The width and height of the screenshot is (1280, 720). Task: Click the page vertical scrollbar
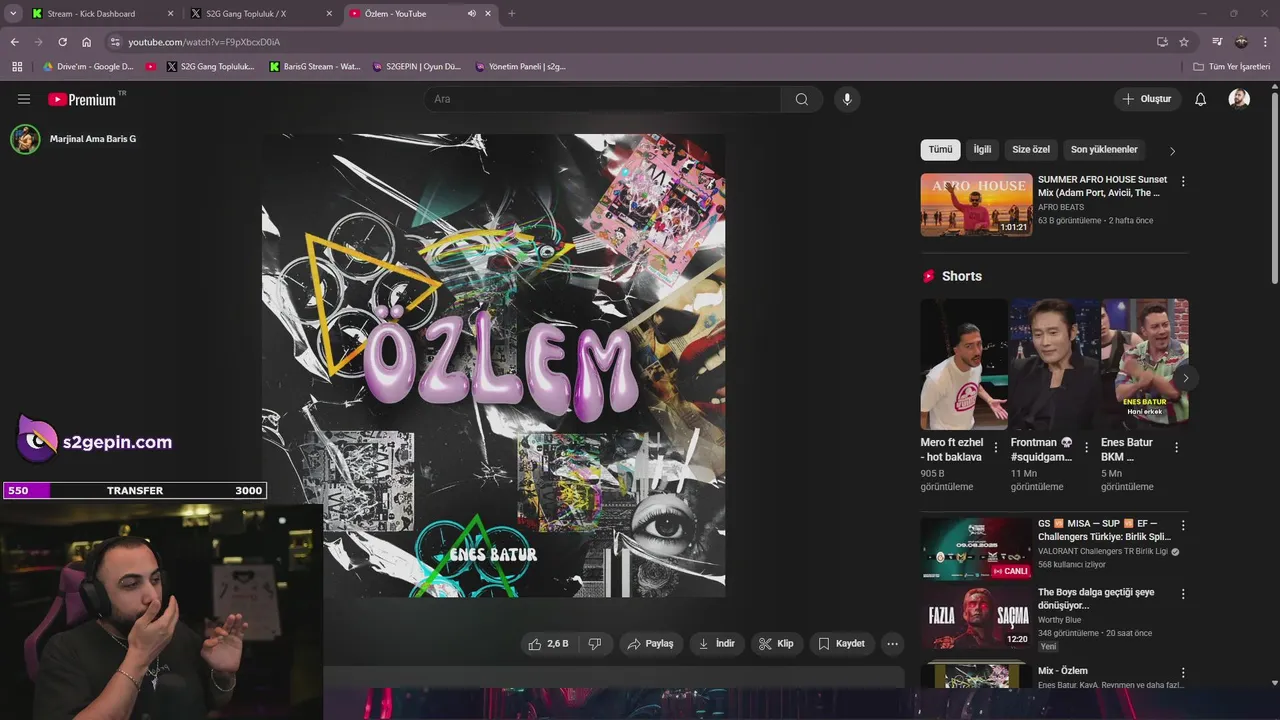[x=1274, y=188]
